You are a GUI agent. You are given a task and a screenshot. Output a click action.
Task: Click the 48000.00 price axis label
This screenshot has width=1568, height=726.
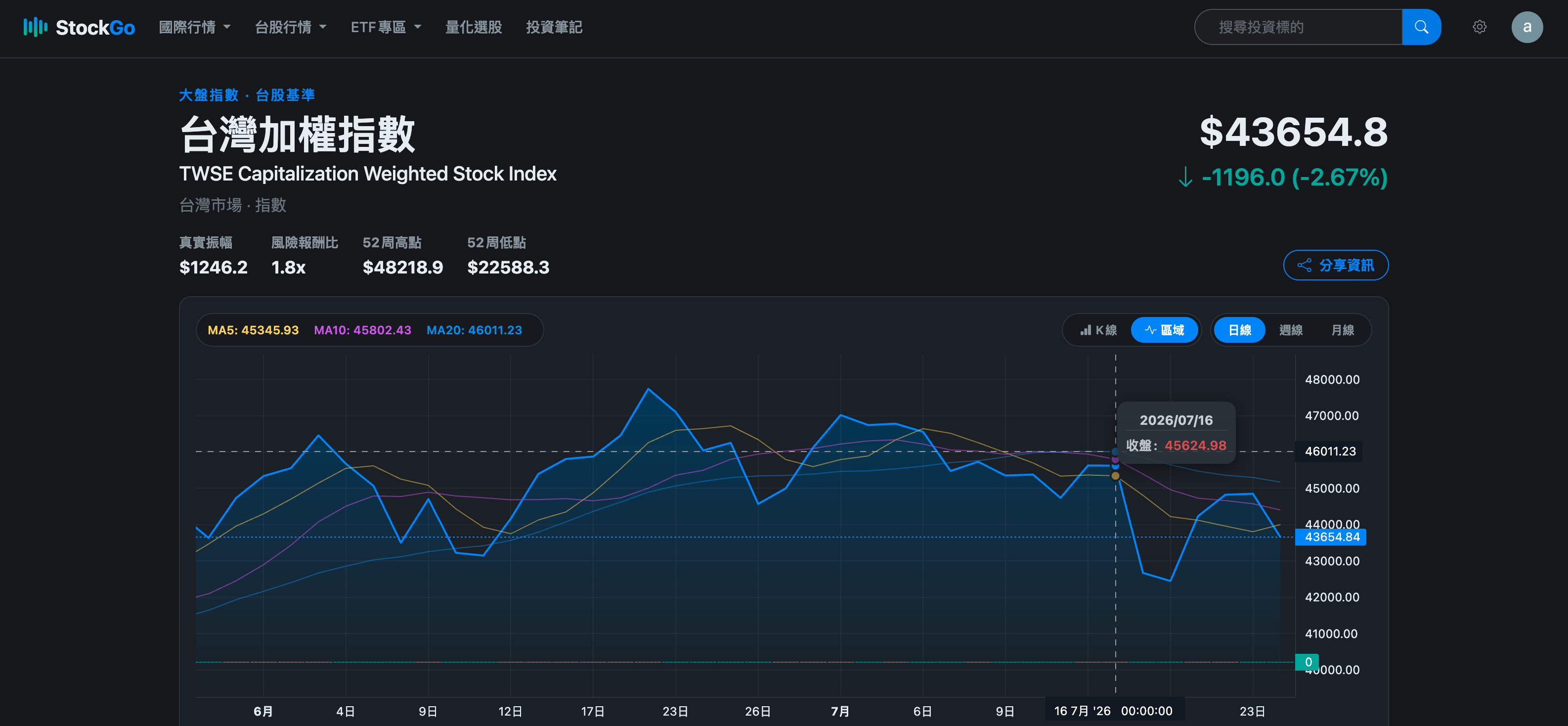click(x=1332, y=379)
